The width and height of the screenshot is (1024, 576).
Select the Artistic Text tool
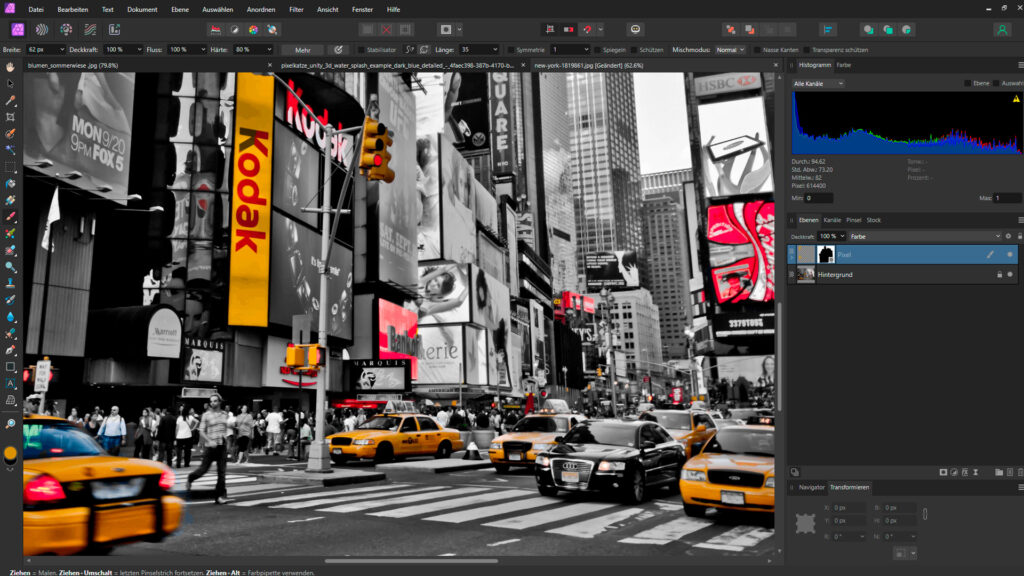tap(10, 383)
